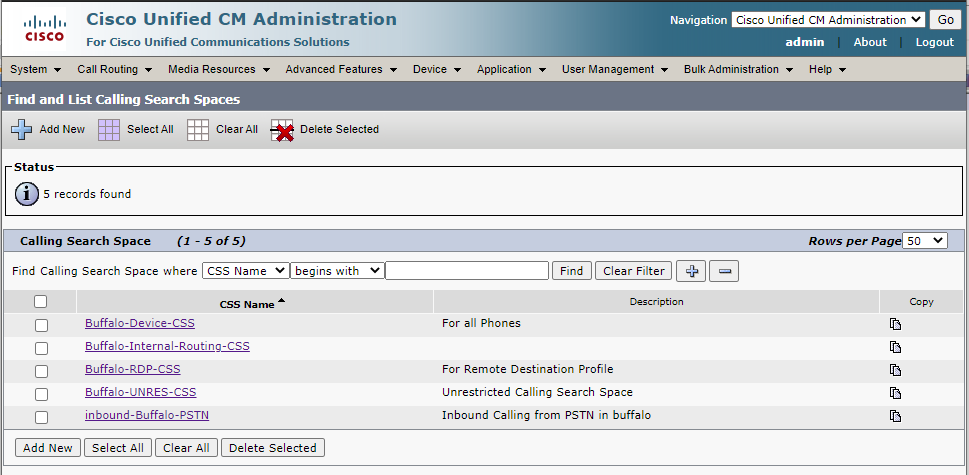Open the Bulk Administration menu
Image resolution: width=969 pixels, height=475 pixels.
click(x=737, y=69)
